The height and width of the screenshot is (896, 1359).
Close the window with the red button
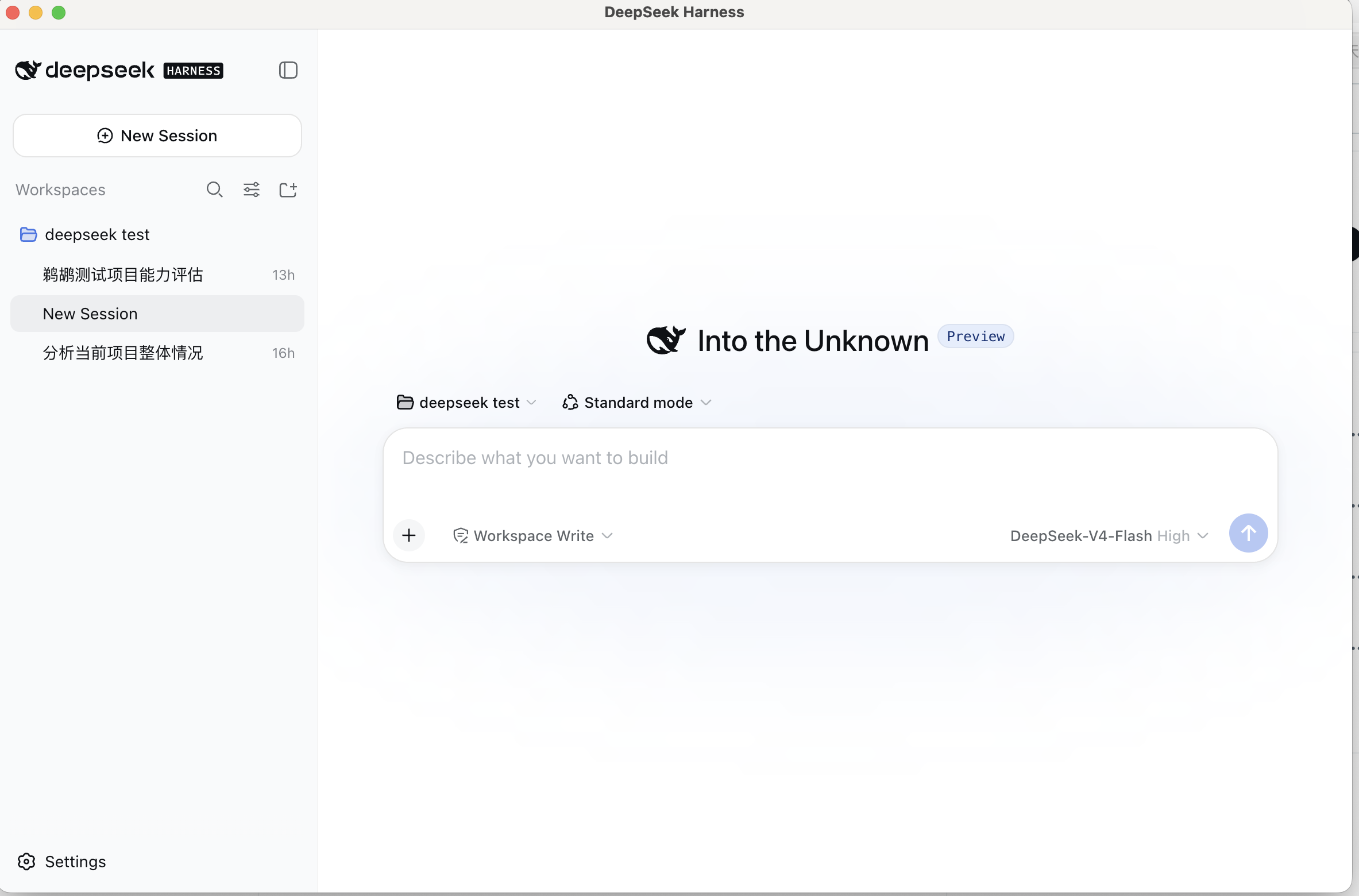(x=13, y=13)
